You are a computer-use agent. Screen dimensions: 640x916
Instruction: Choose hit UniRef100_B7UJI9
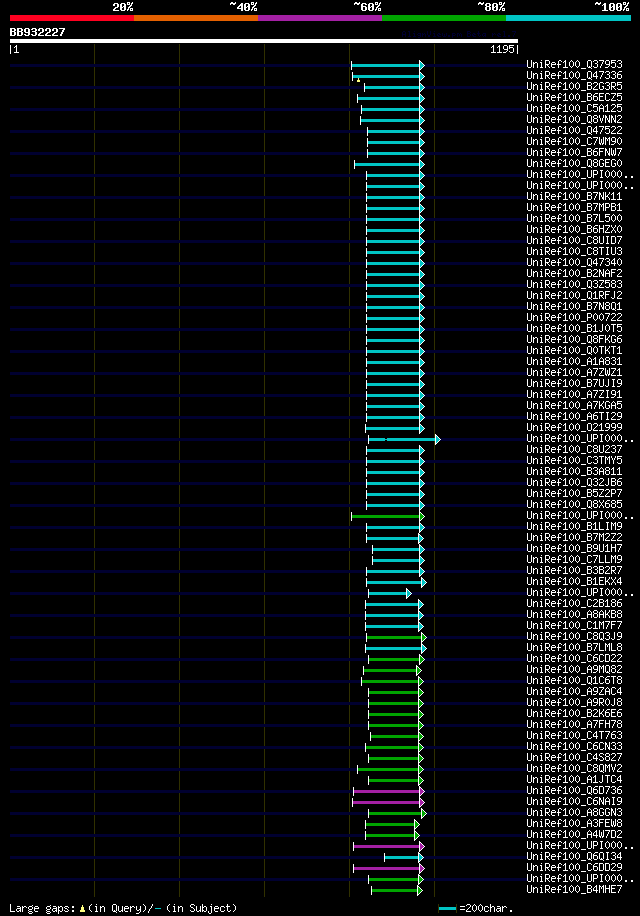[574, 384]
